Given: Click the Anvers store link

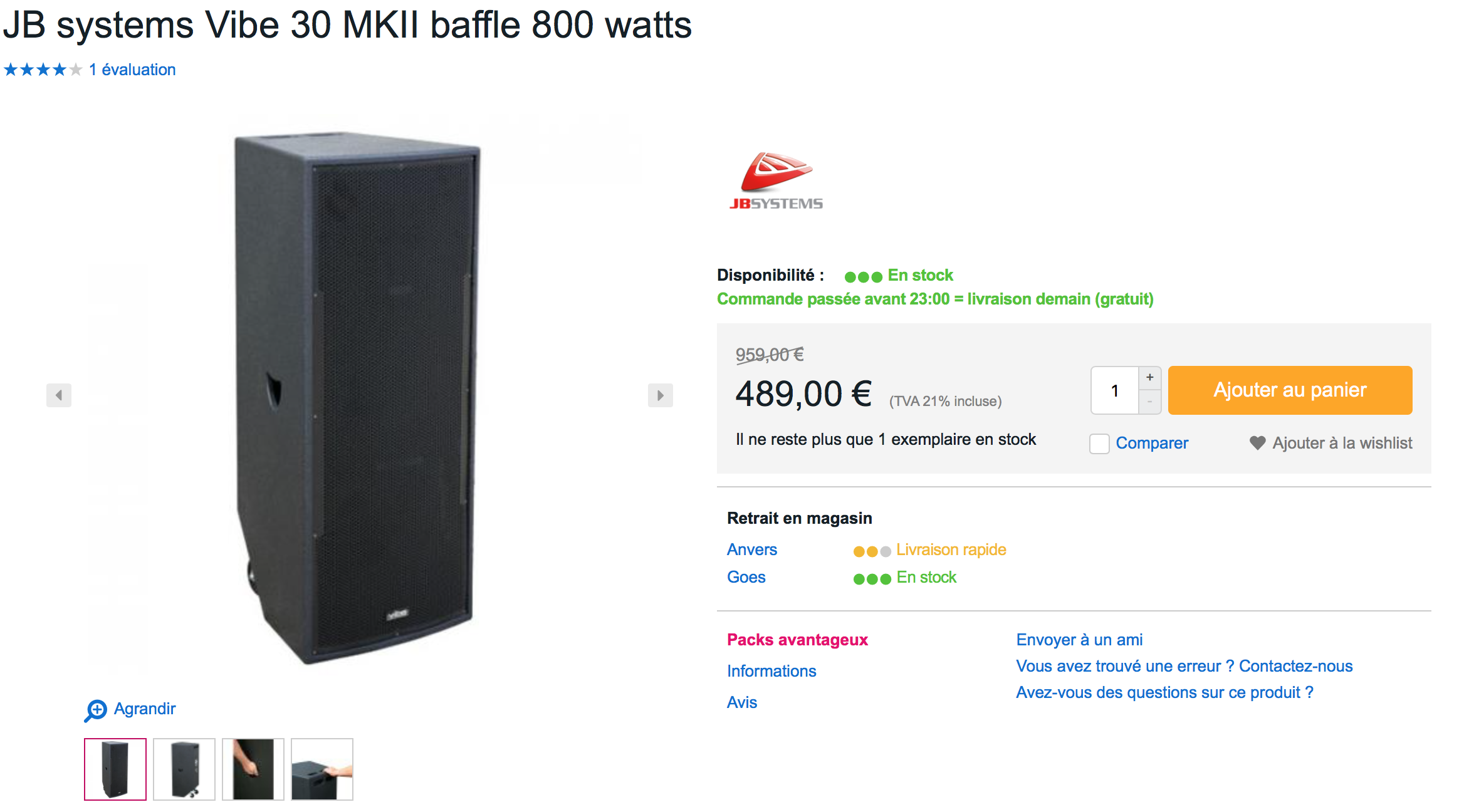Looking at the screenshot, I should (x=752, y=549).
